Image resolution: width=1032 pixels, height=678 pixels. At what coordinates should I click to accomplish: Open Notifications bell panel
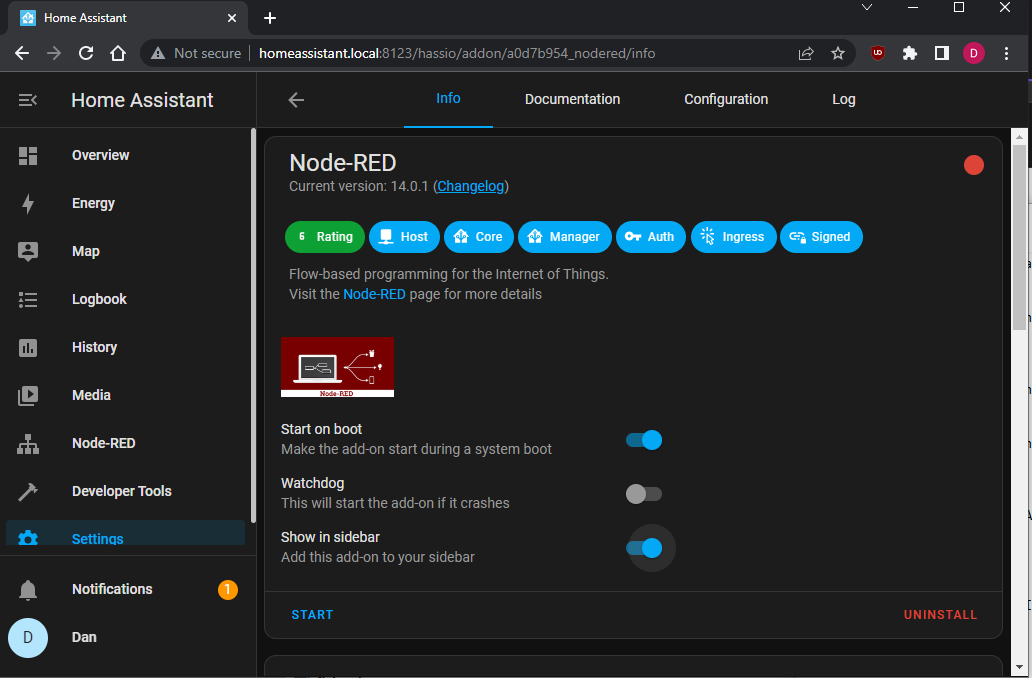[125, 590]
